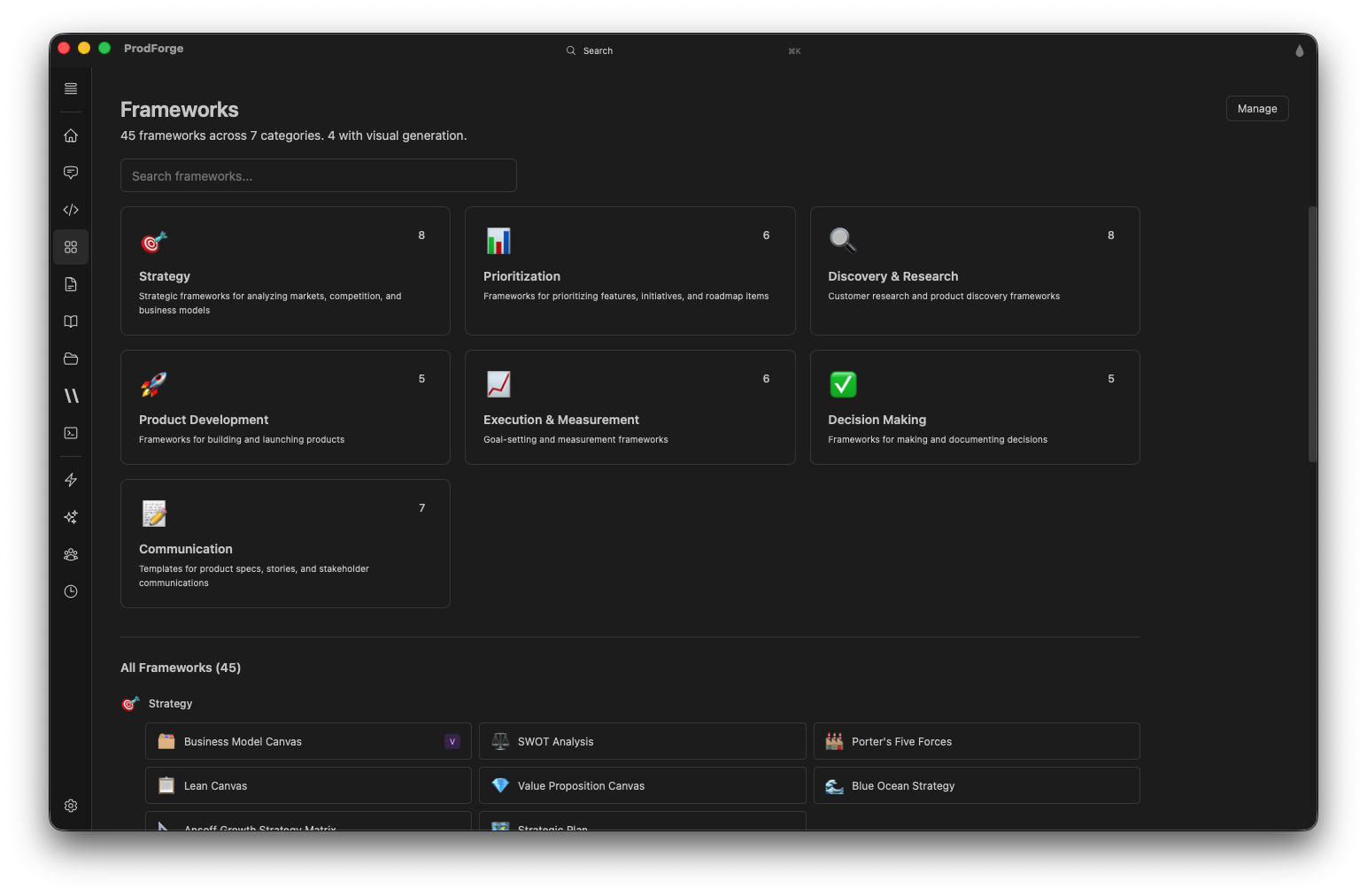This screenshot has width=1367, height=896.
Task: Open the history clock icon
Action: pyautogui.click(x=71, y=591)
